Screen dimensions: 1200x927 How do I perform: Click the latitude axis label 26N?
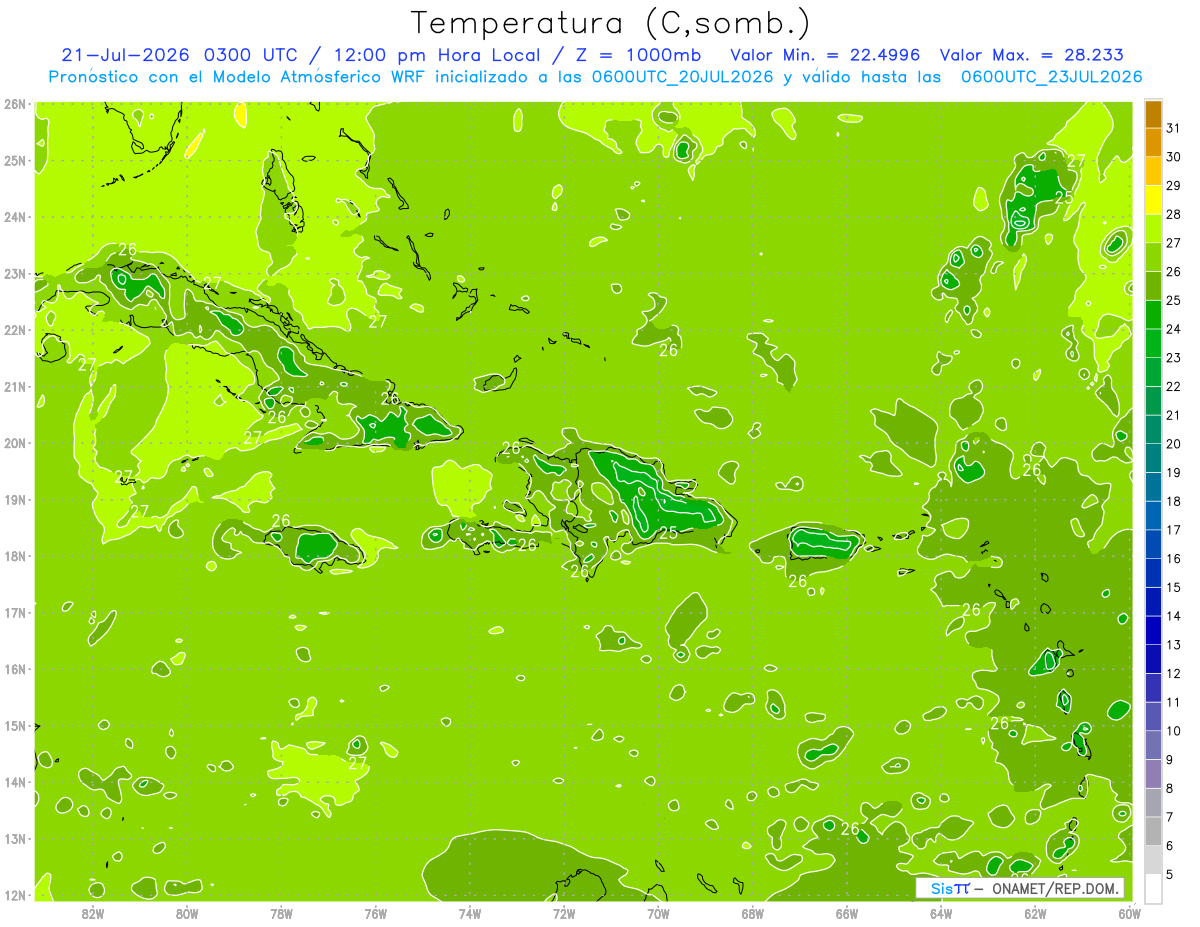point(15,104)
